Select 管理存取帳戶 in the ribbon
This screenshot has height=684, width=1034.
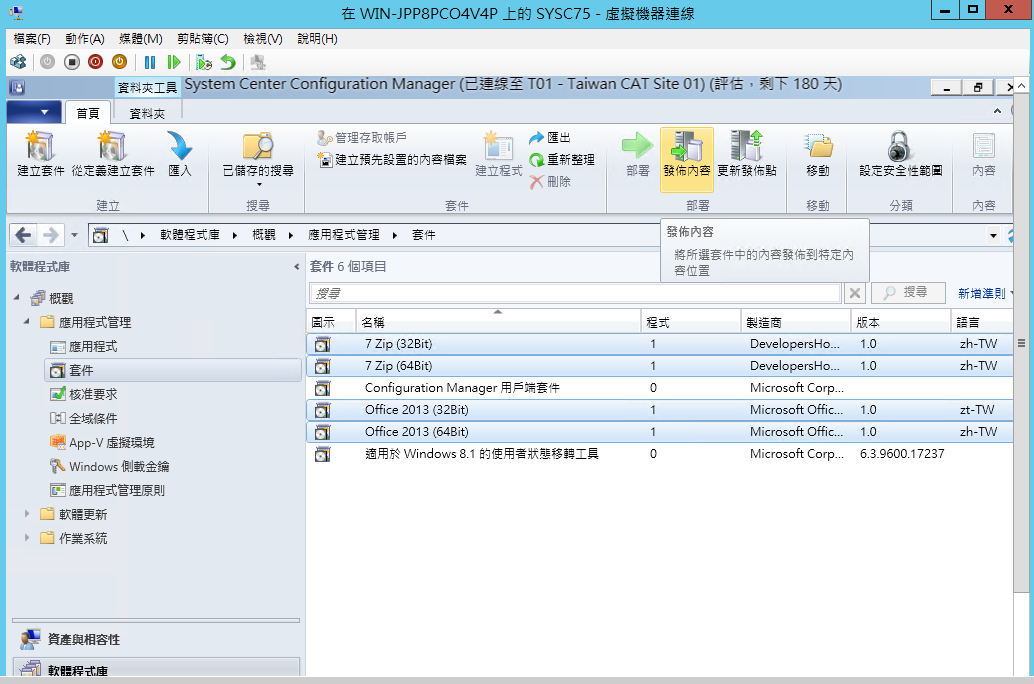tap(361, 138)
